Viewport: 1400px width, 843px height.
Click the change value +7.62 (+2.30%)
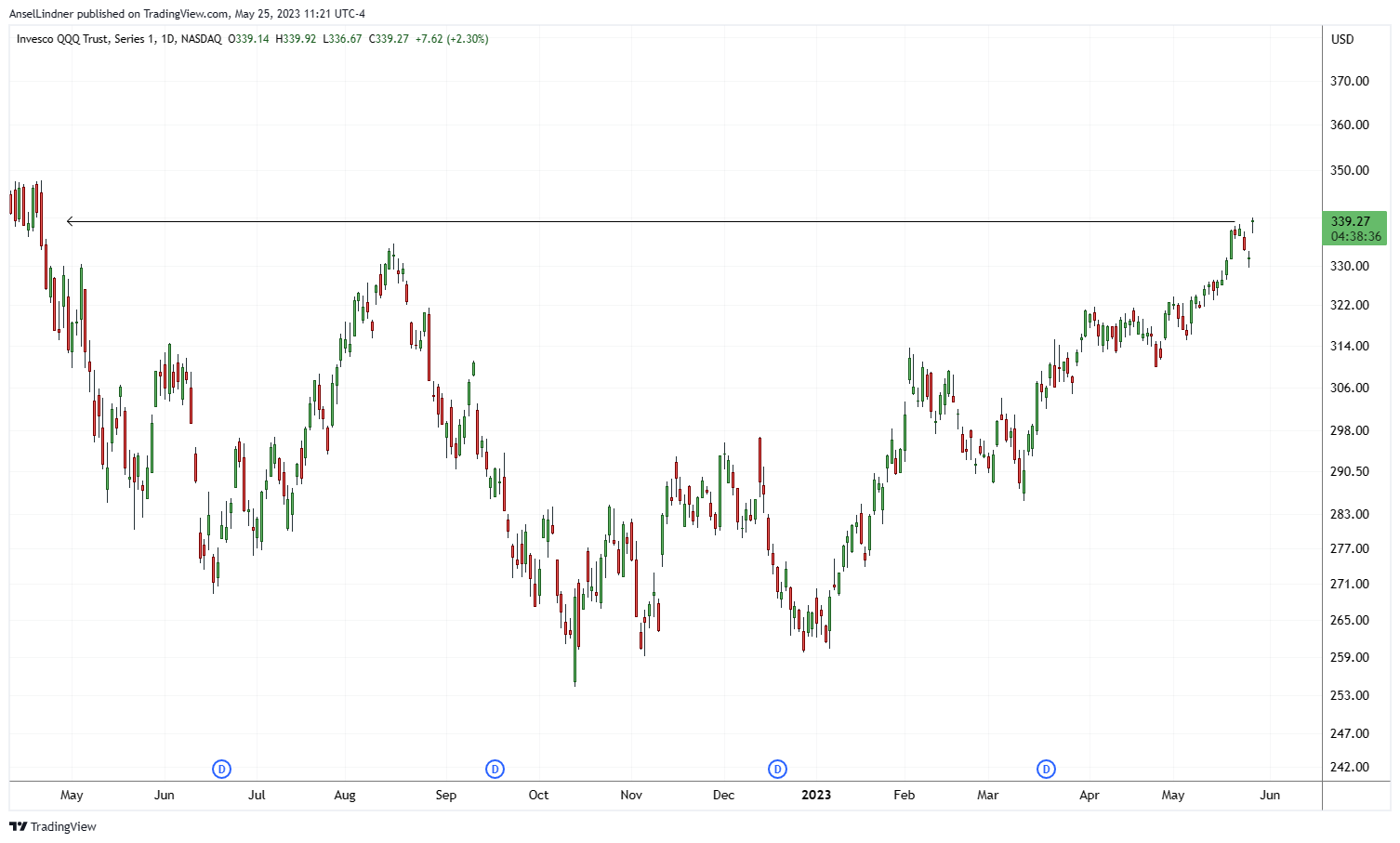[452, 39]
